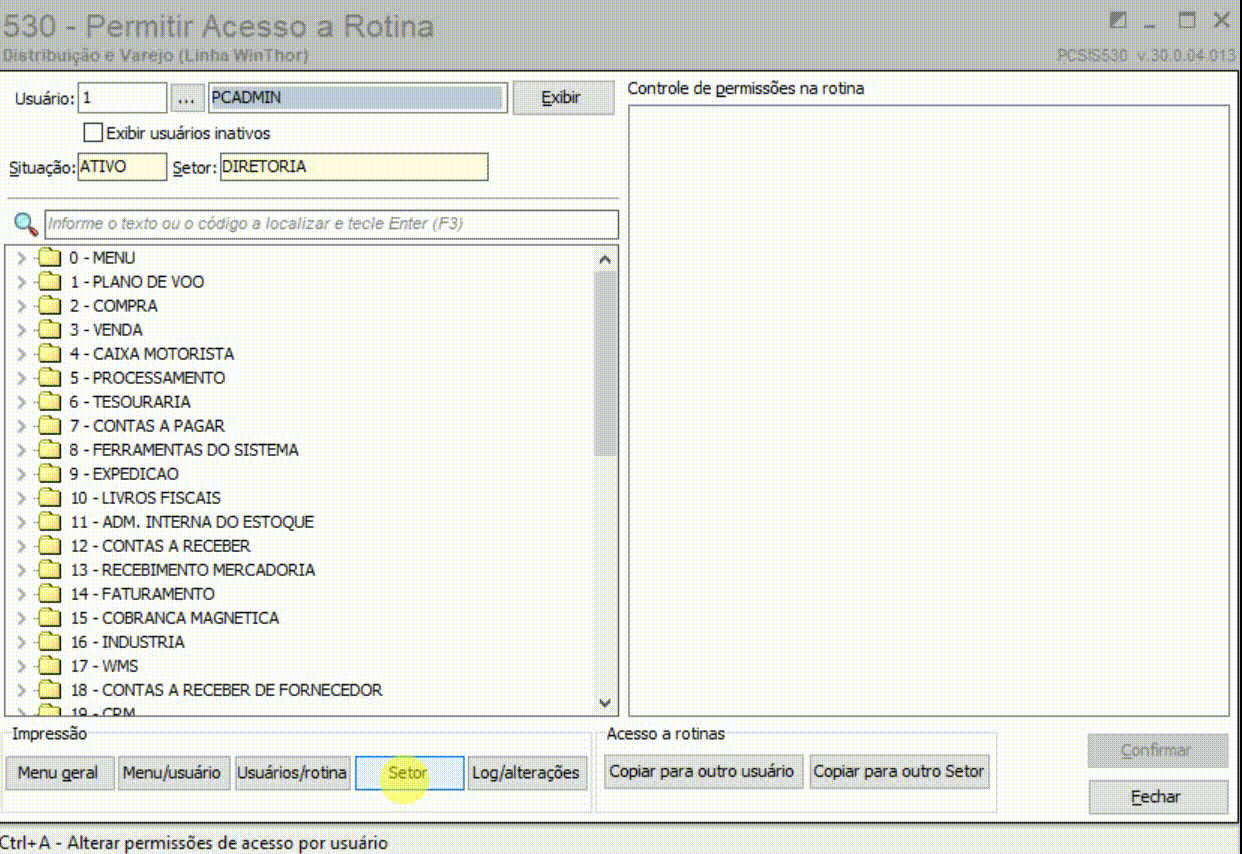Expand the 1 - PLANO DE VOO node

(22, 282)
